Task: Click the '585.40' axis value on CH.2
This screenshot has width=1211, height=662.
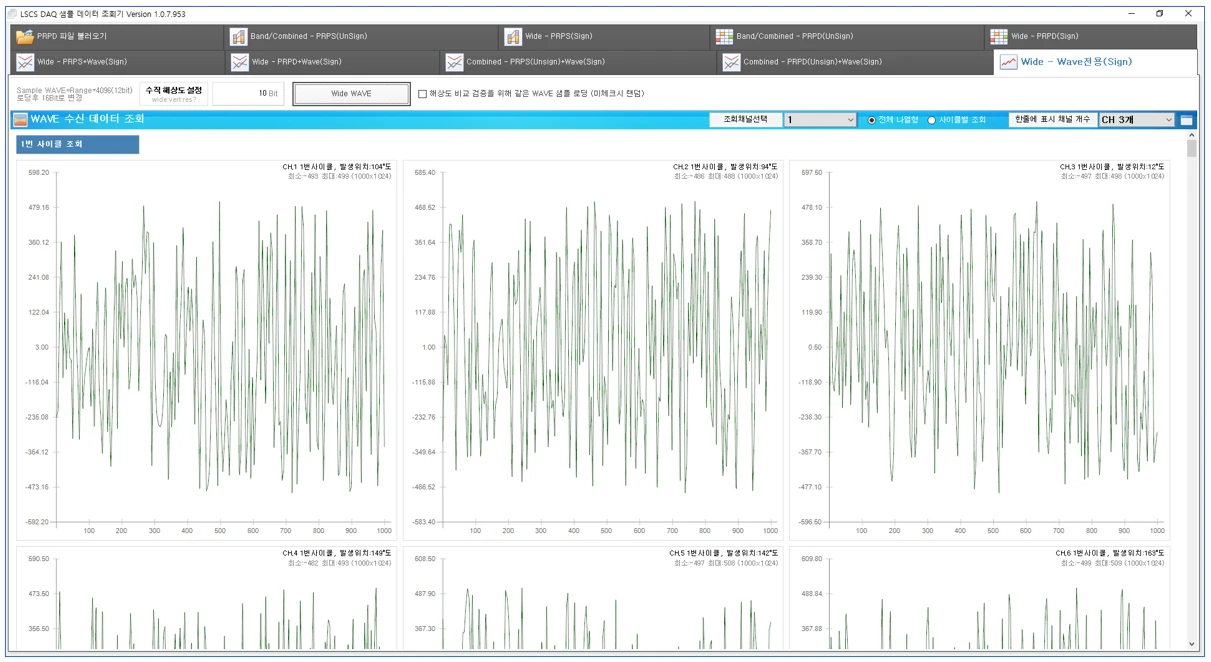Action: pos(424,172)
